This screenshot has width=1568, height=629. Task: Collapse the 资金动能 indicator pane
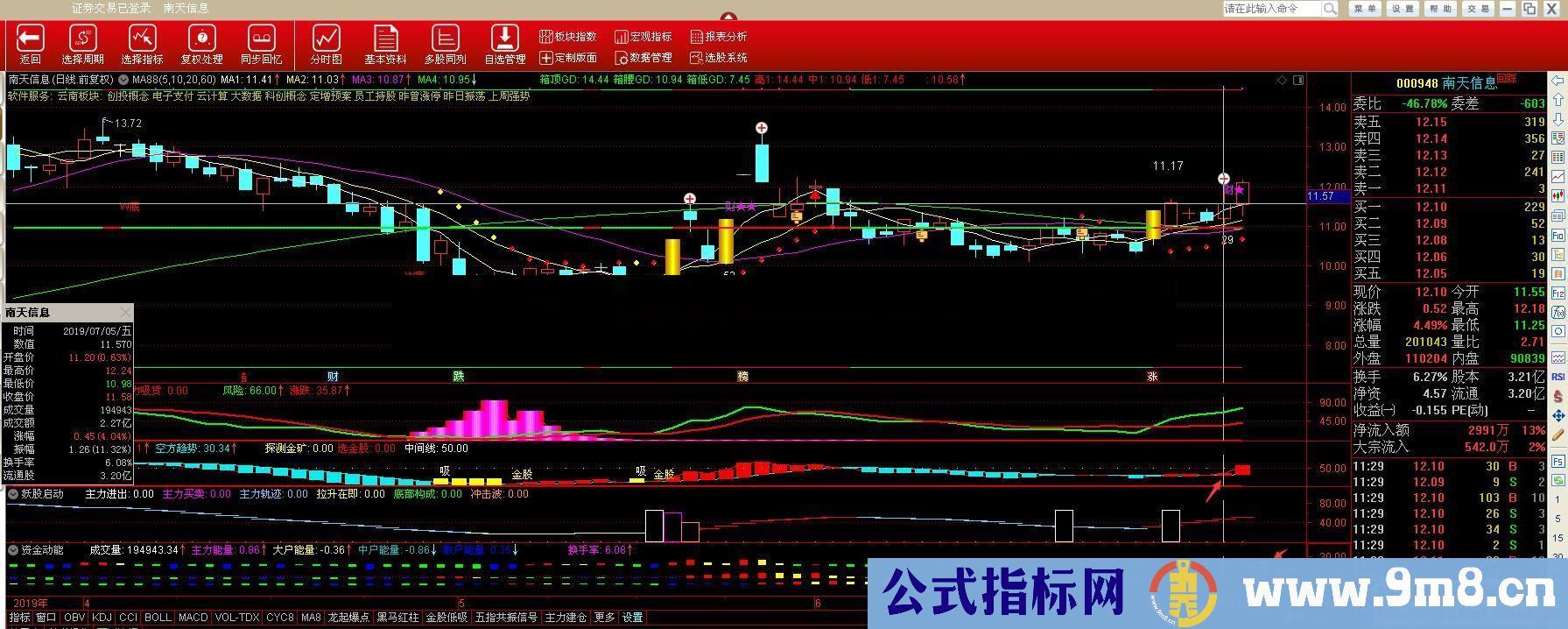13,550
